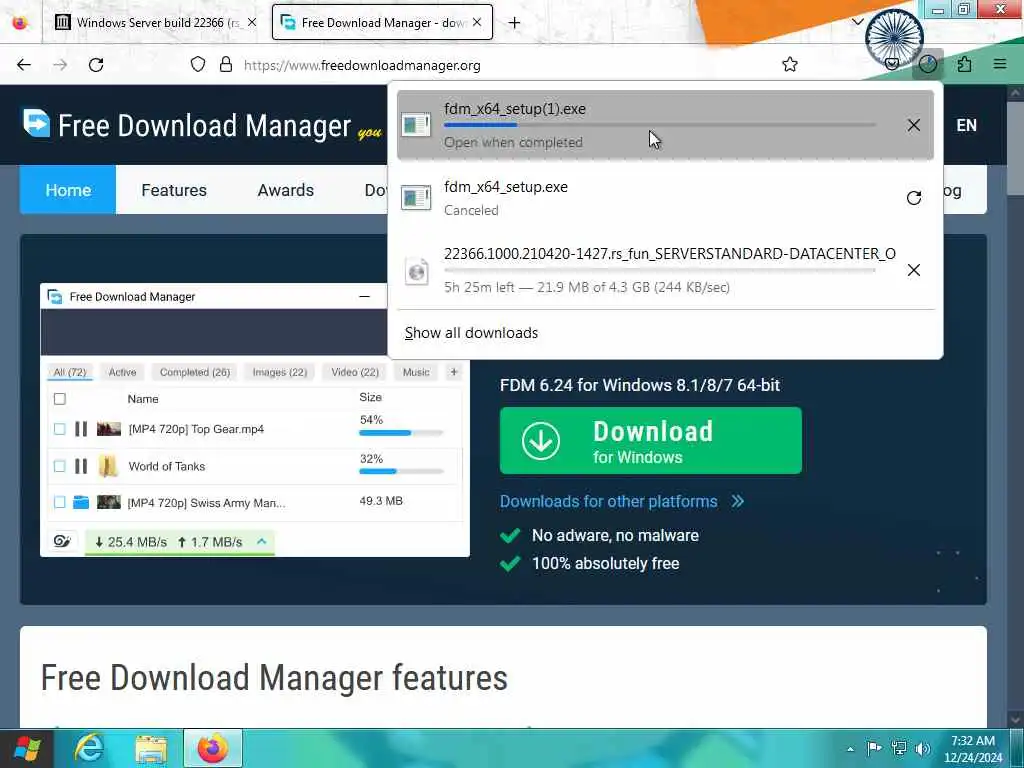Click the World of Tanks 32% progress bar

coord(401,471)
